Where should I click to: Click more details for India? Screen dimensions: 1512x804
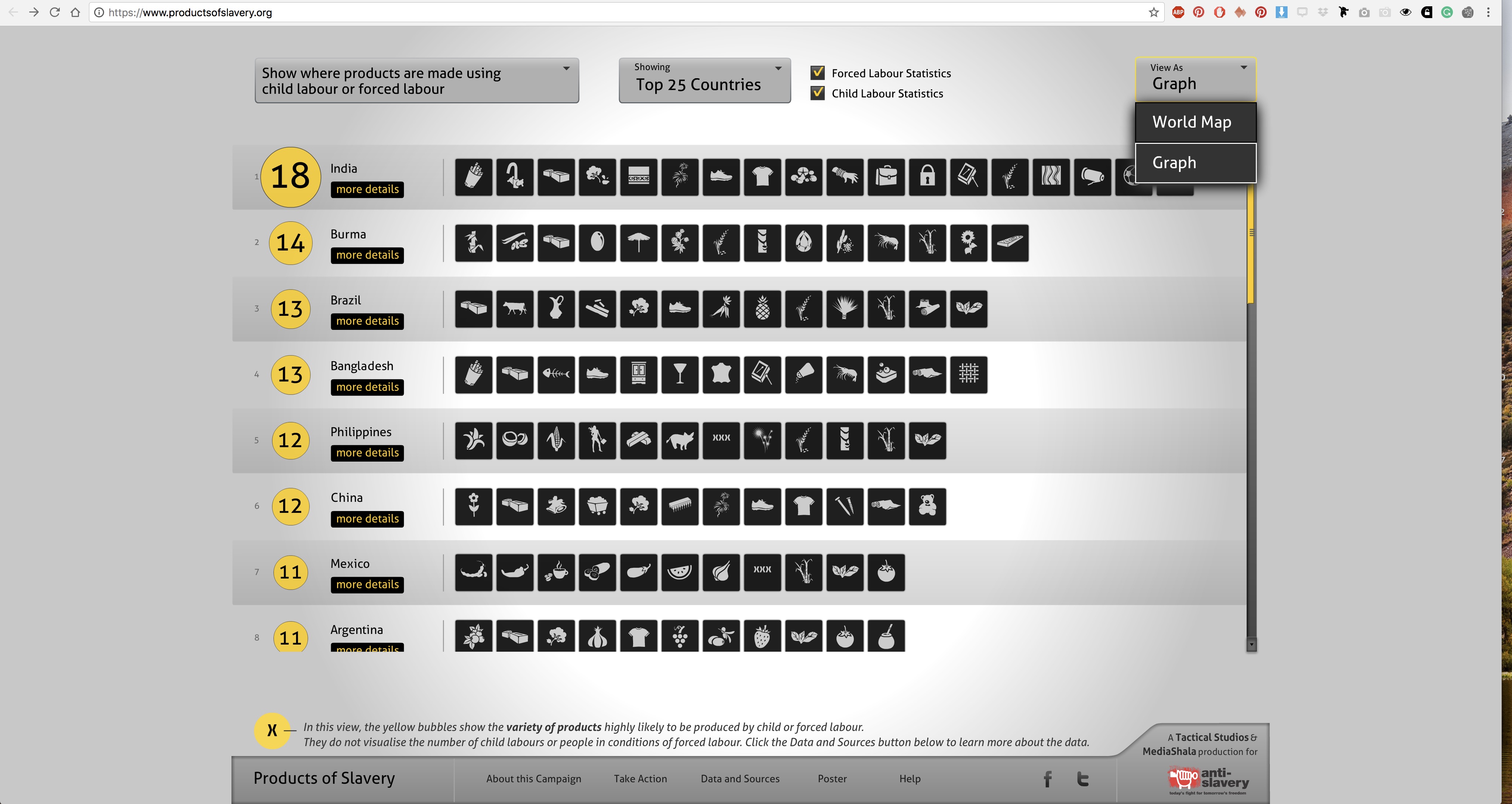pos(367,190)
